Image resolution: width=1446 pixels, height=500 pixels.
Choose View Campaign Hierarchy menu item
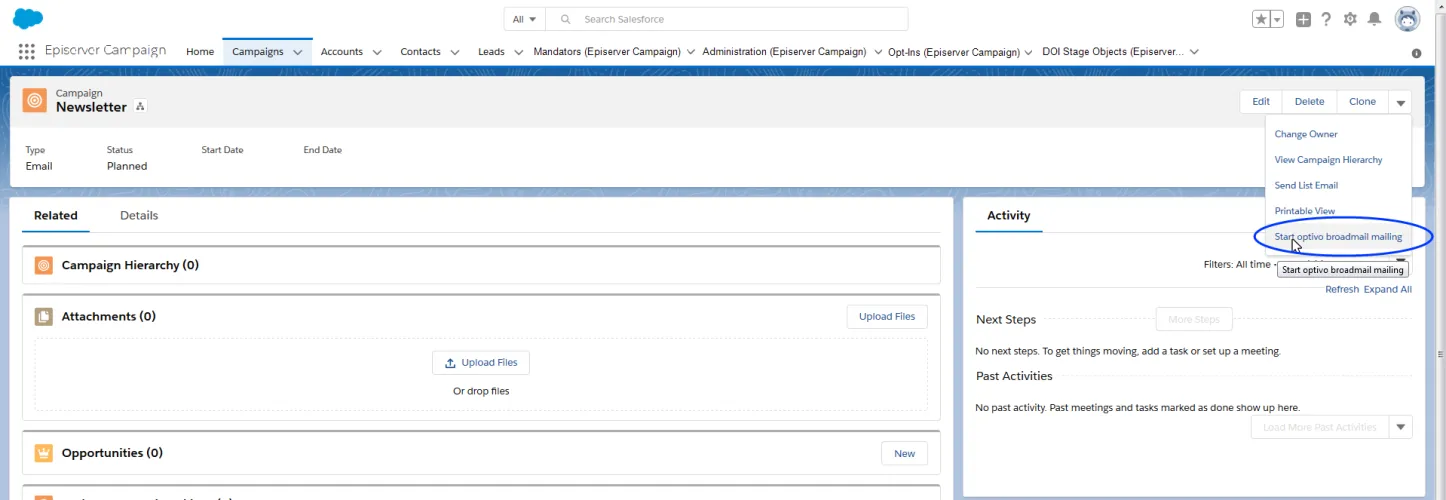coord(1328,160)
